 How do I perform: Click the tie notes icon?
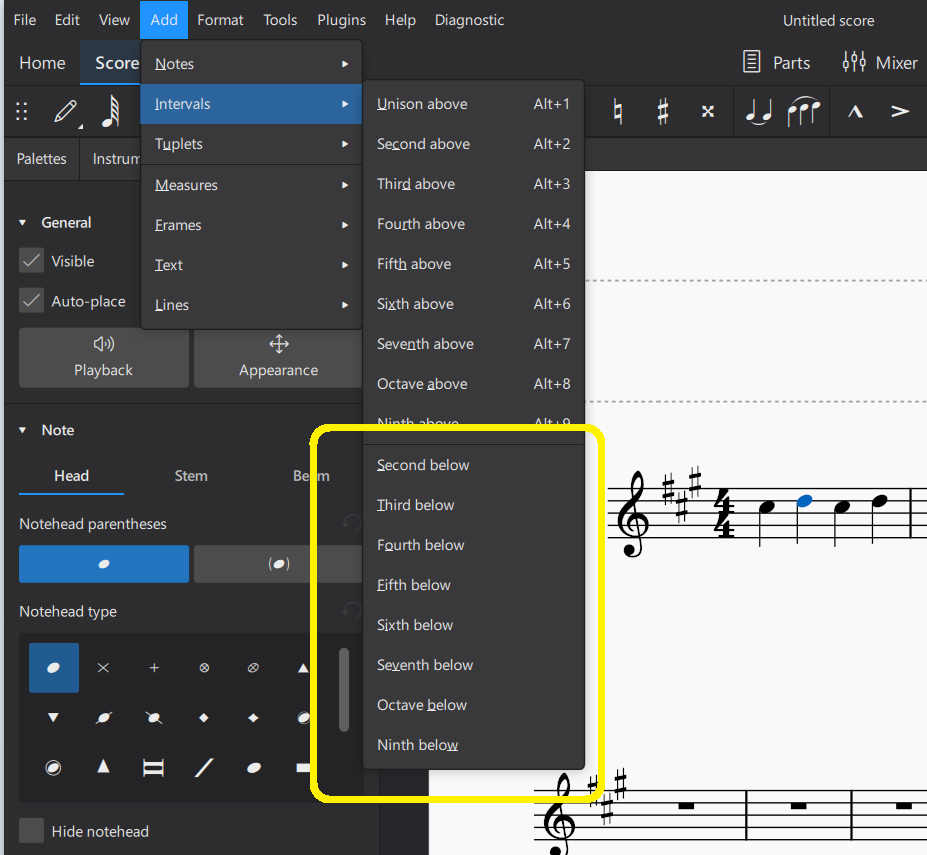[759, 111]
